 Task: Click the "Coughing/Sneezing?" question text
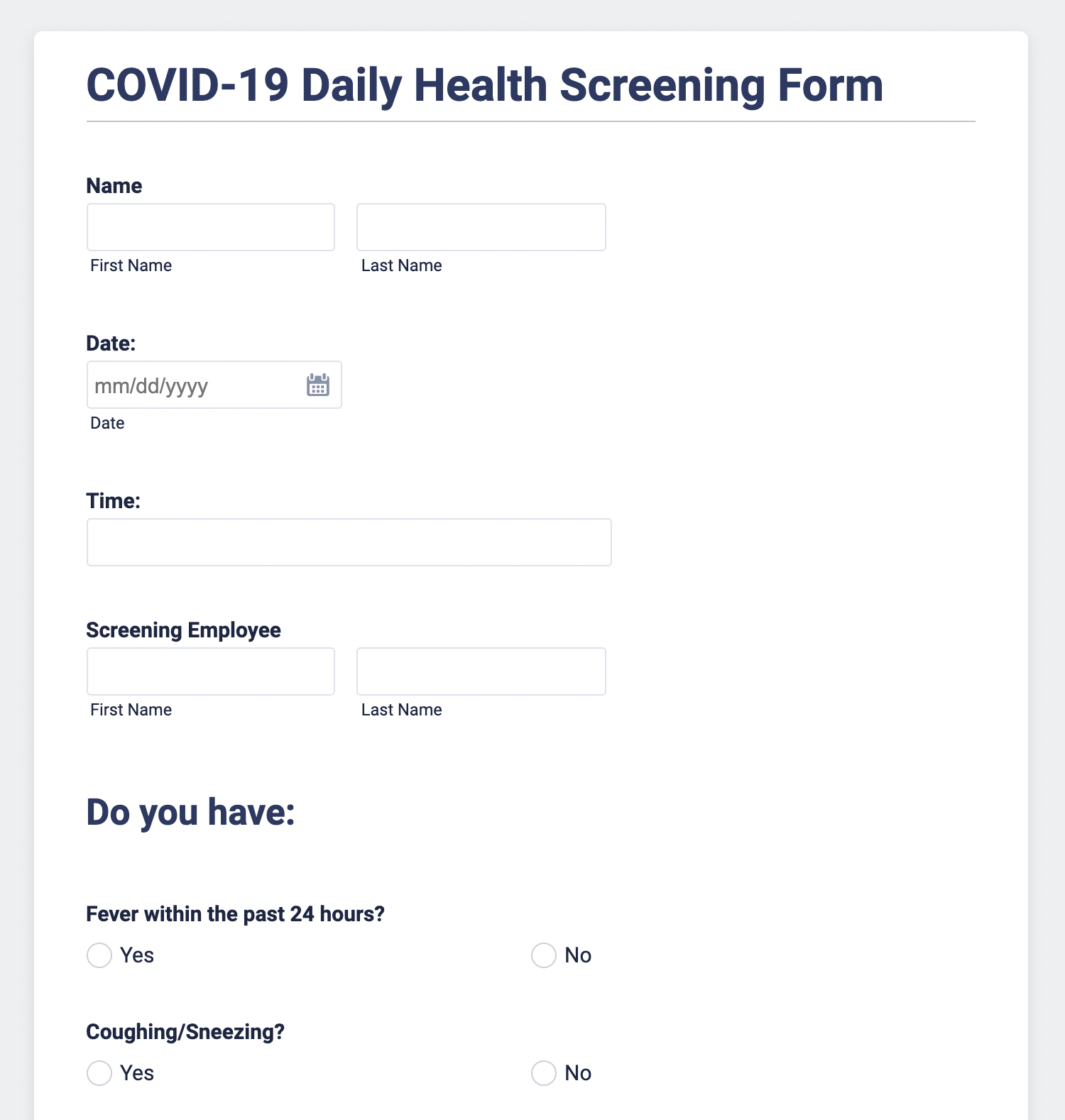pos(185,1032)
